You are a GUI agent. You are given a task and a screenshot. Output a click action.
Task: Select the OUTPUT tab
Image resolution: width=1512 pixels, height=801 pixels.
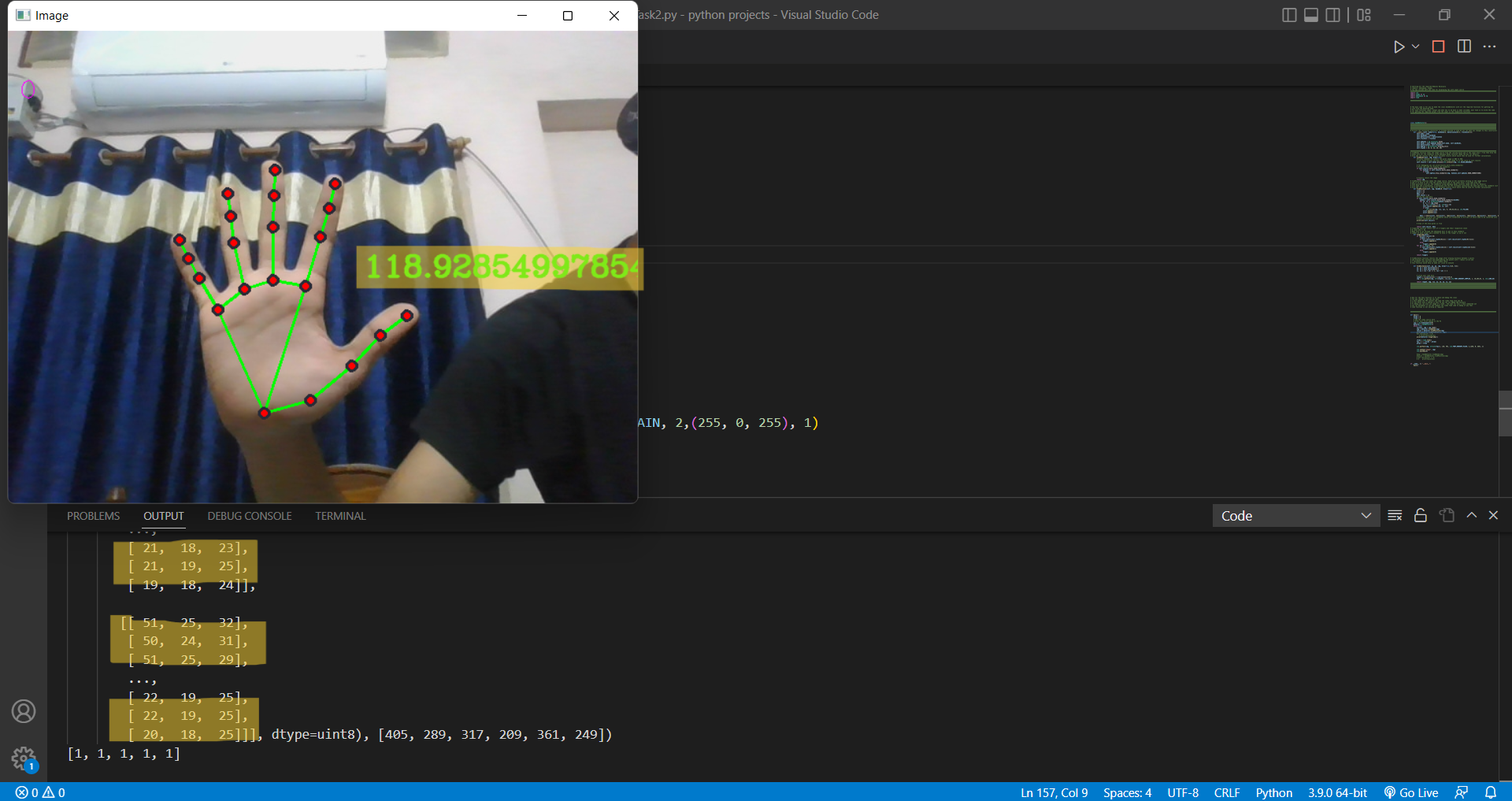pyautogui.click(x=164, y=516)
